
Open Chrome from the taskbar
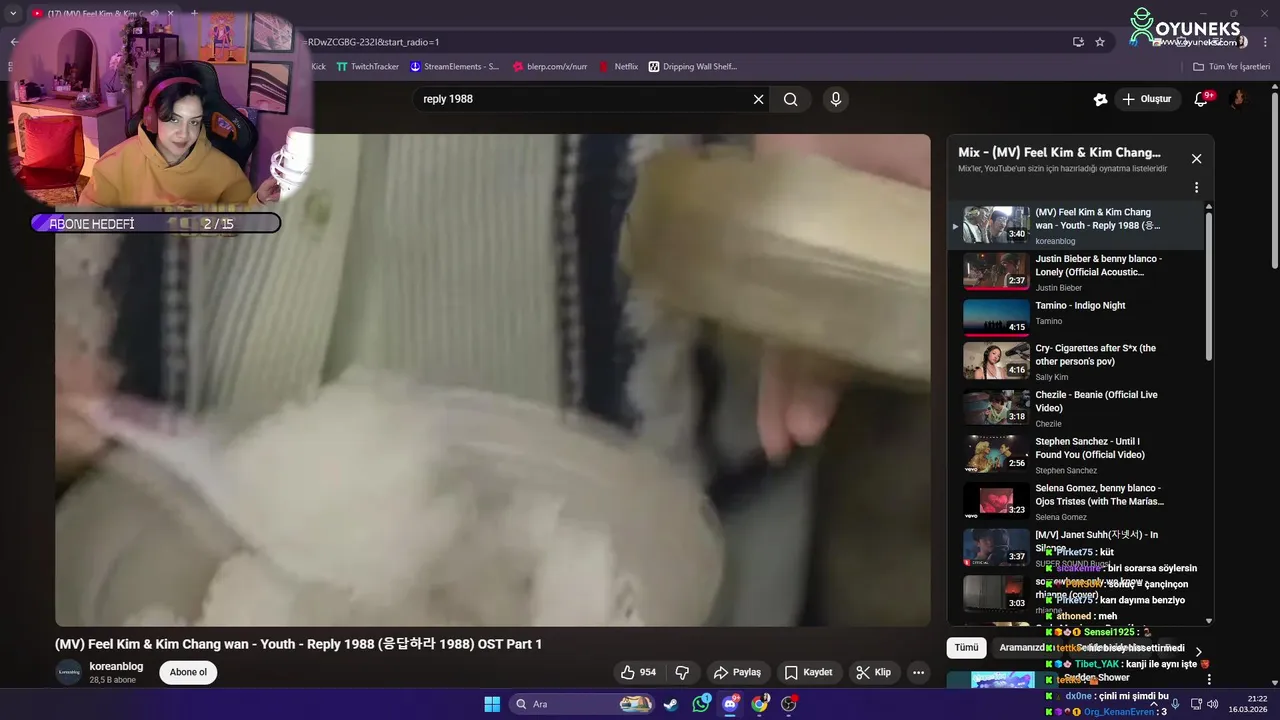pos(759,704)
